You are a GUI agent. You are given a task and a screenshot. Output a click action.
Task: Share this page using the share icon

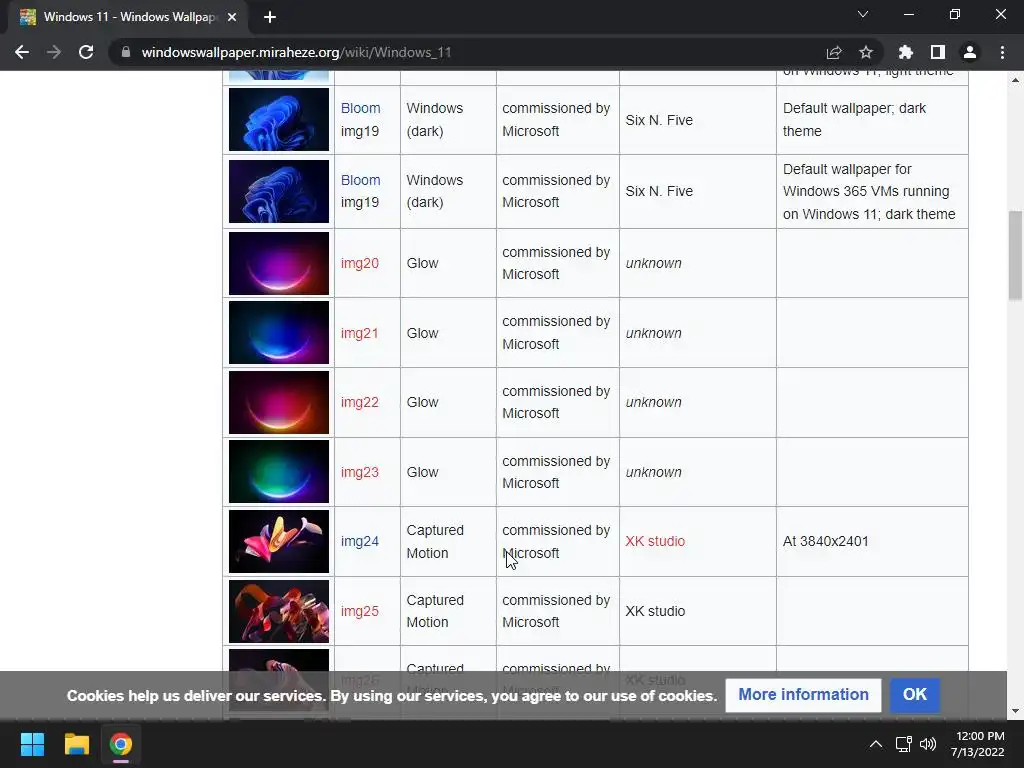point(834,52)
